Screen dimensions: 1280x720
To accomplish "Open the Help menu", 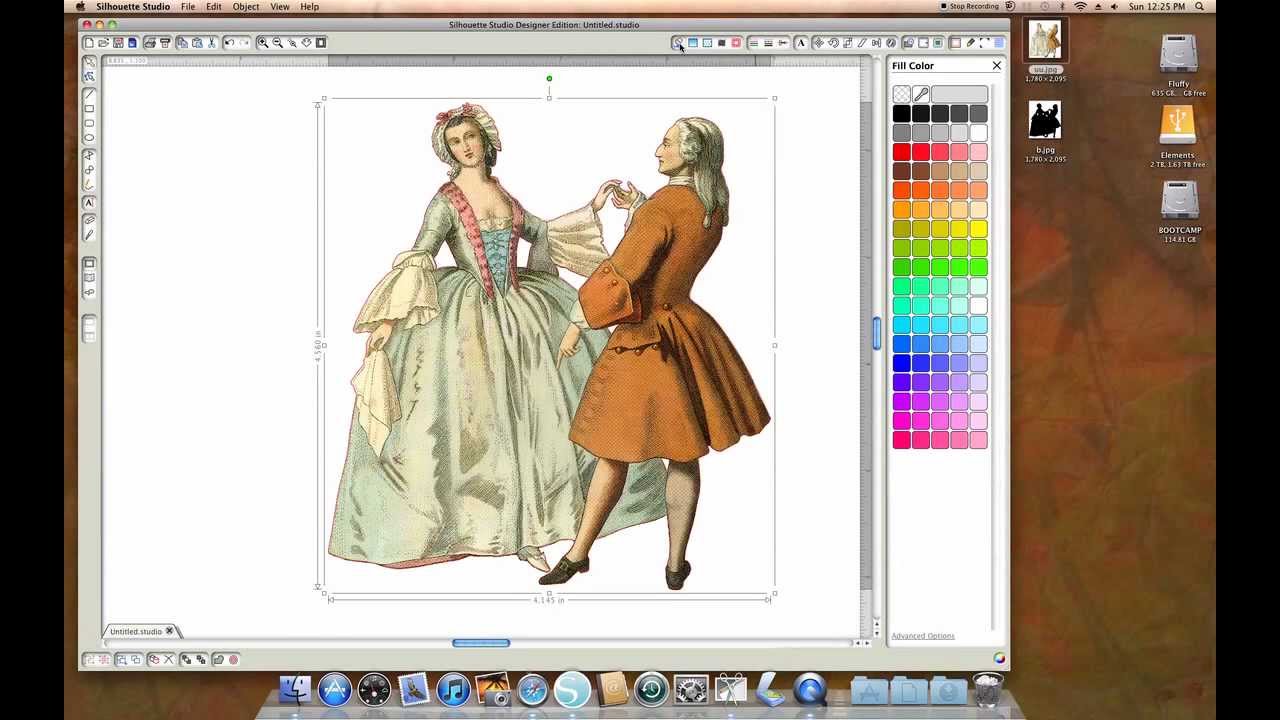I will (310, 7).
